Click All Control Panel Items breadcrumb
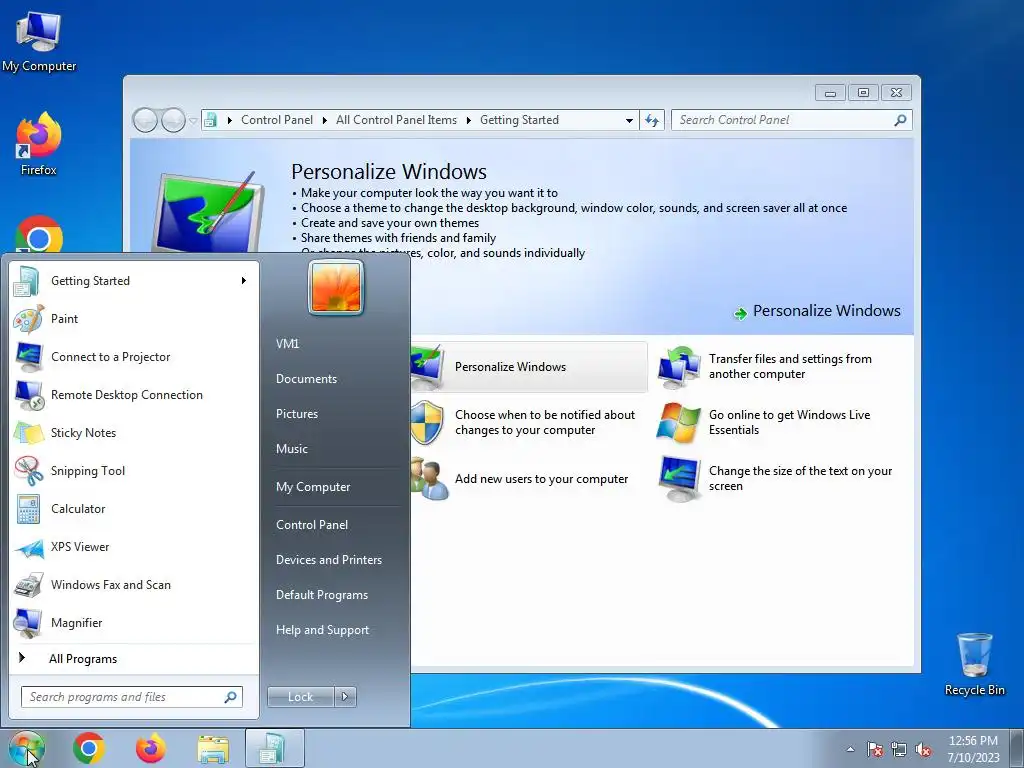Image resolution: width=1024 pixels, height=768 pixels. point(396,120)
